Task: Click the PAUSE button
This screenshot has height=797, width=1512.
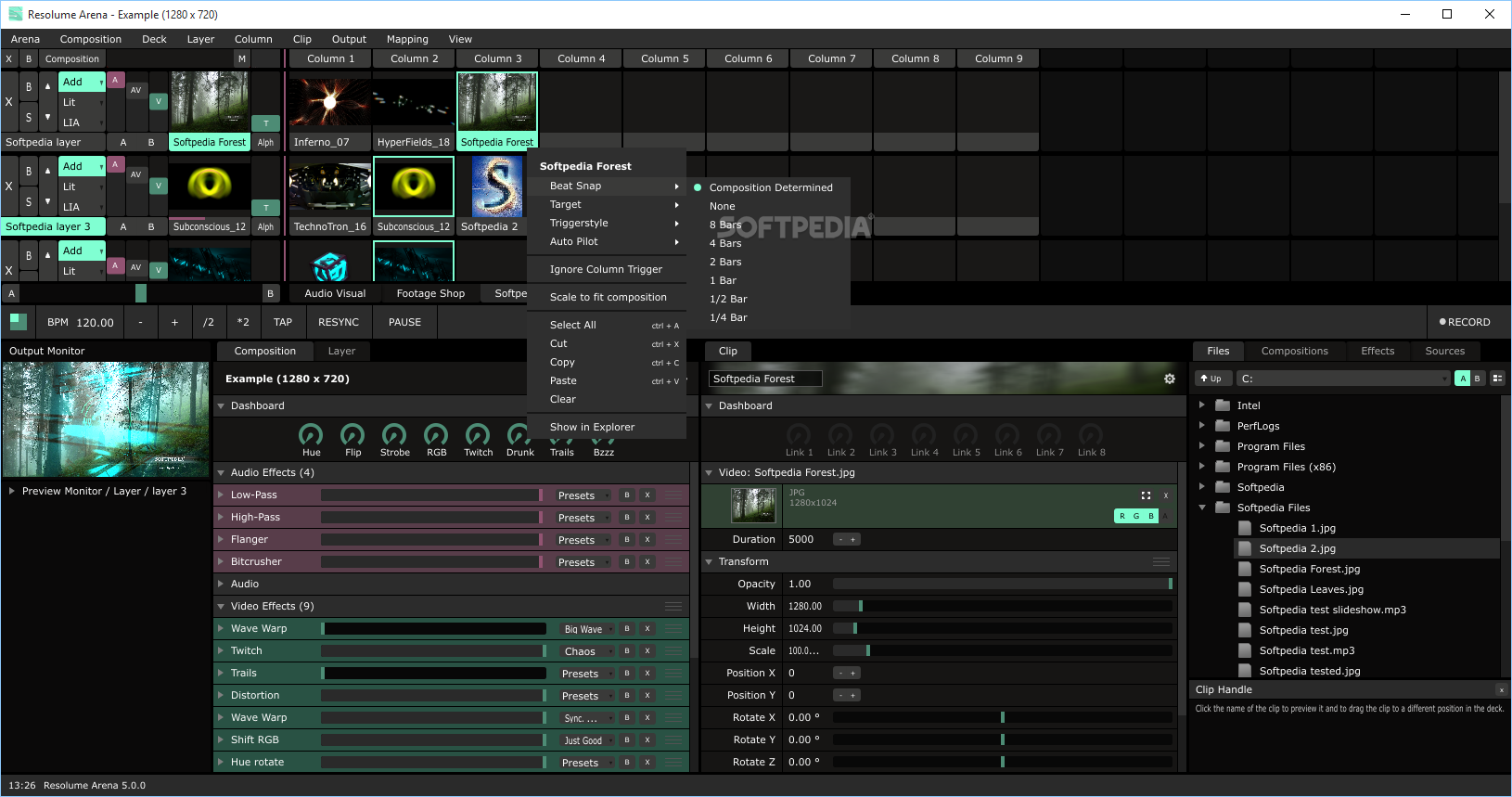Action: coord(404,322)
